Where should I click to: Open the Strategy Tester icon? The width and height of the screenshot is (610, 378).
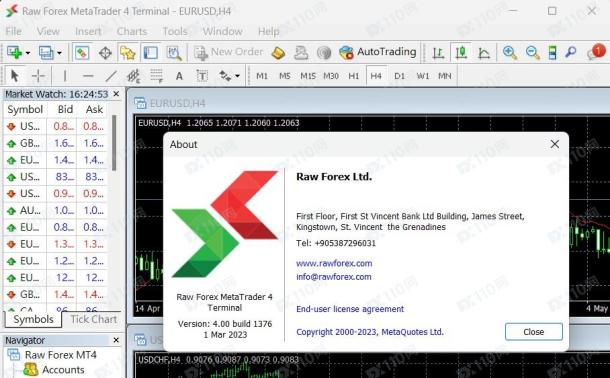(174, 52)
